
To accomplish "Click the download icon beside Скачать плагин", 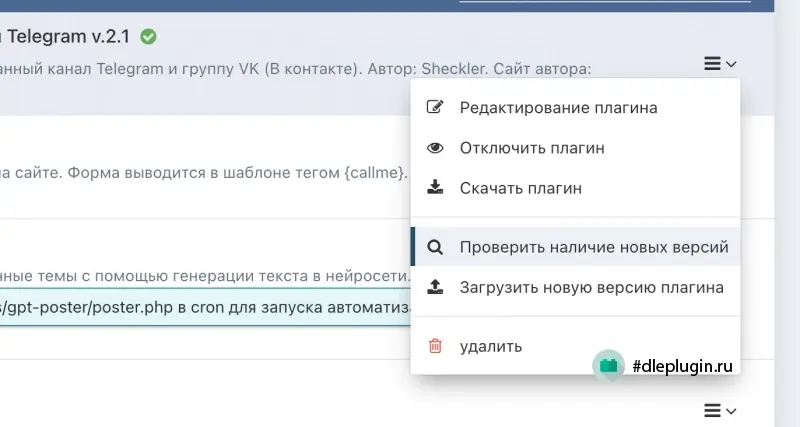I will click(435, 187).
